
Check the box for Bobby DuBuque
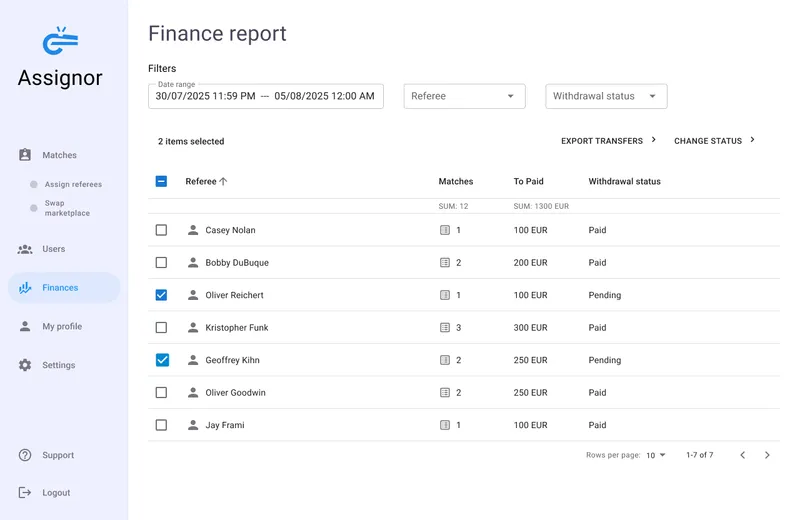(x=161, y=263)
